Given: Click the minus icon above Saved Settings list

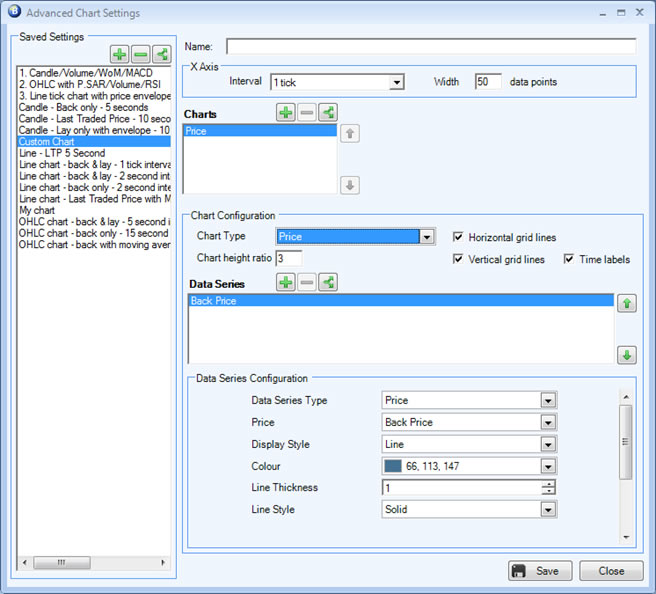Looking at the screenshot, I should point(140,54).
